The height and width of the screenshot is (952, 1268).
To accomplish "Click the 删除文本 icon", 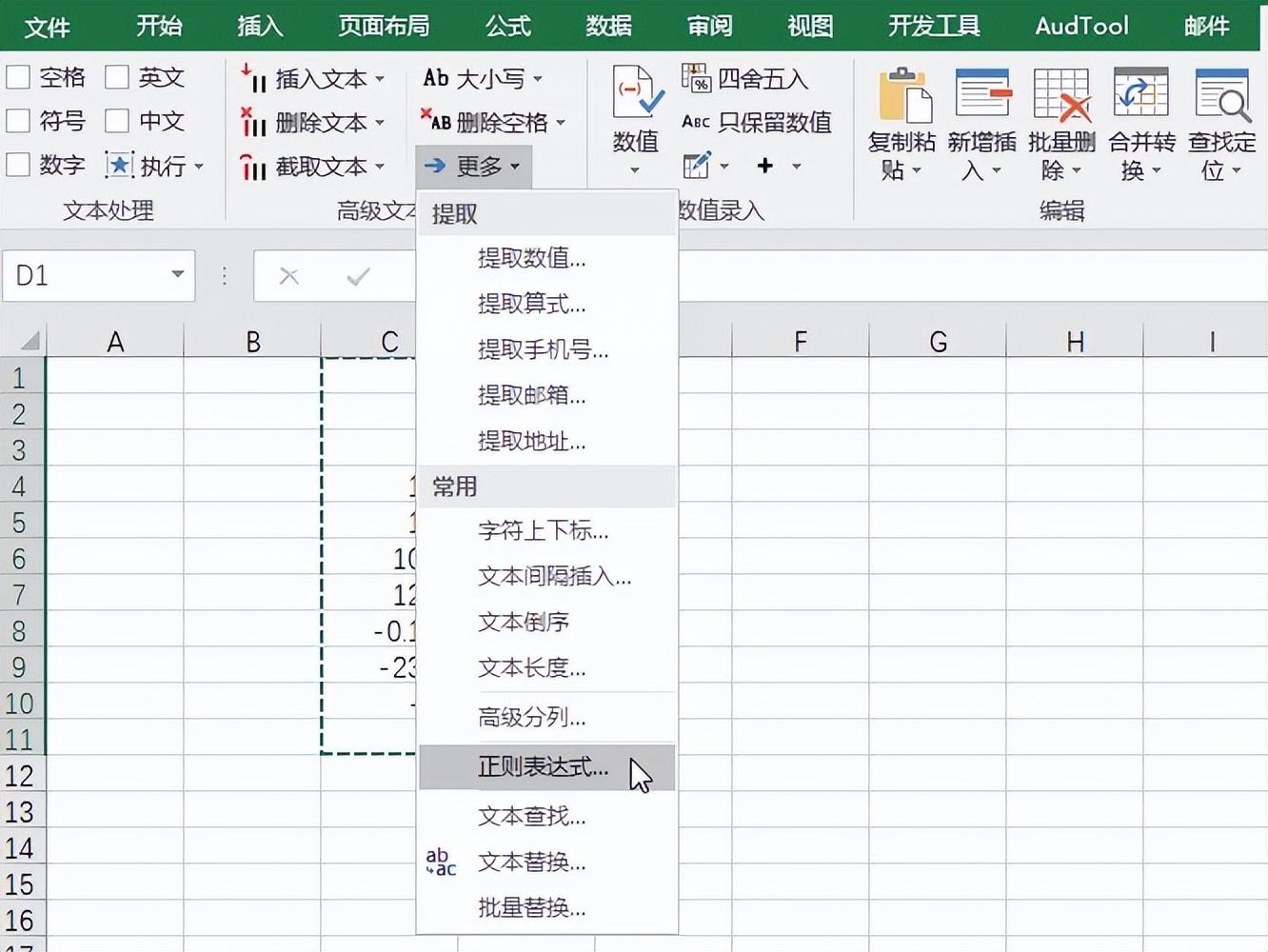I will [x=253, y=122].
